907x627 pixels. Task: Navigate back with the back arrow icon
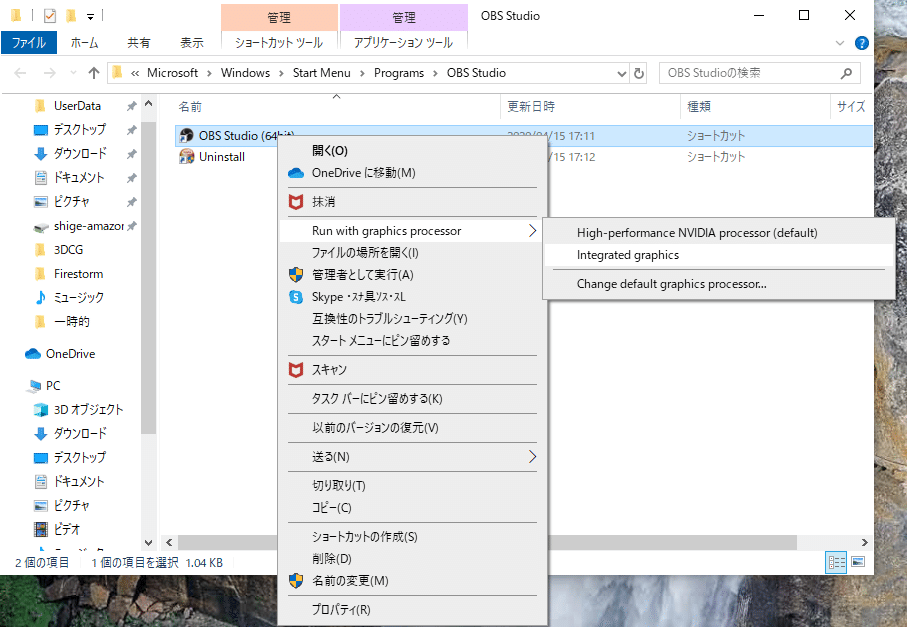pyautogui.click(x=20, y=73)
